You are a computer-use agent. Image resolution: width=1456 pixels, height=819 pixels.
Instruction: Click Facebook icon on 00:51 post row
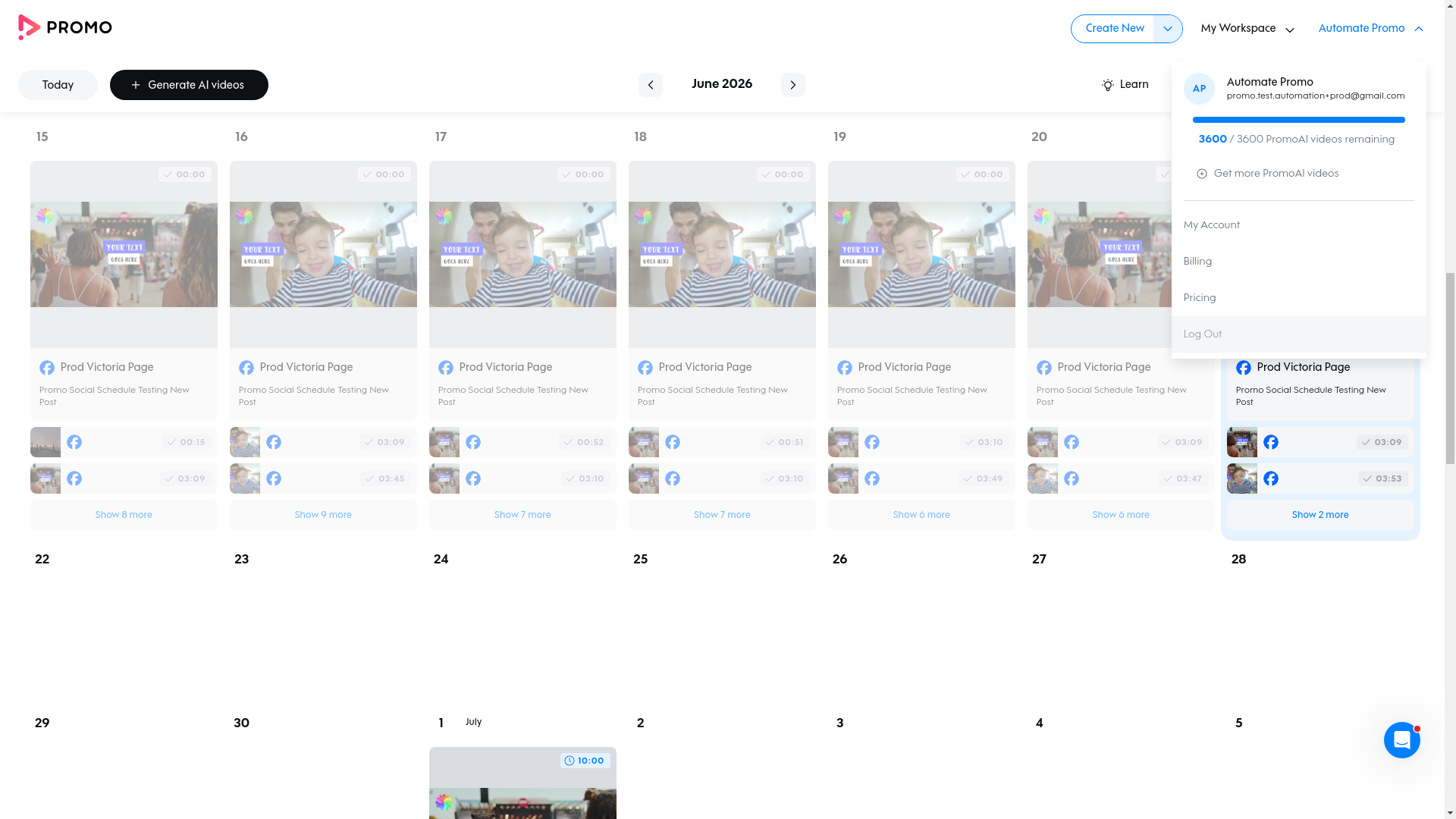pos(673,442)
